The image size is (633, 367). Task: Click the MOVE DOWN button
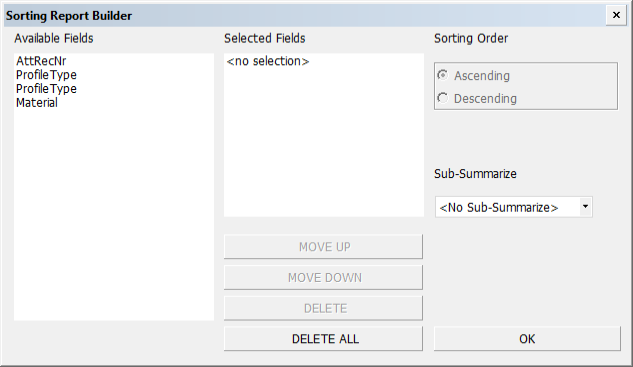pos(323,277)
